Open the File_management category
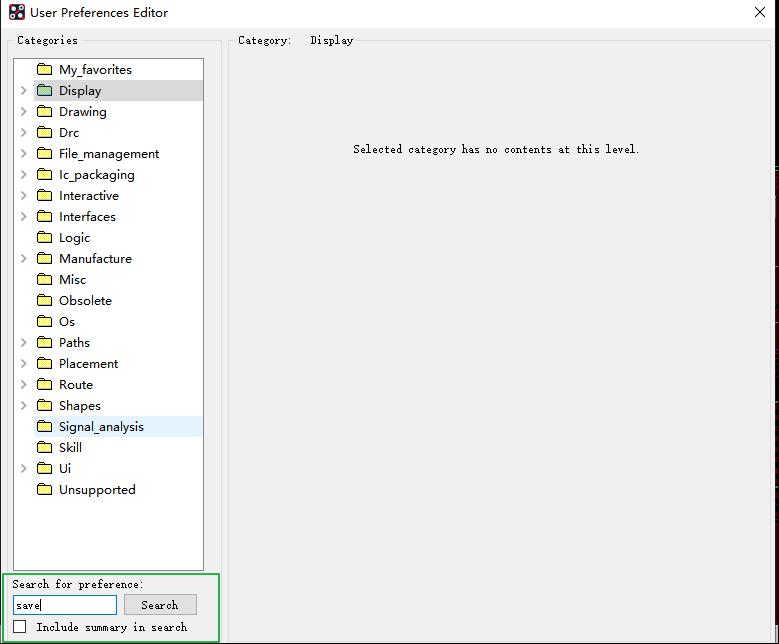This screenshot has width=779, height=644. click(x=108, y=154)
